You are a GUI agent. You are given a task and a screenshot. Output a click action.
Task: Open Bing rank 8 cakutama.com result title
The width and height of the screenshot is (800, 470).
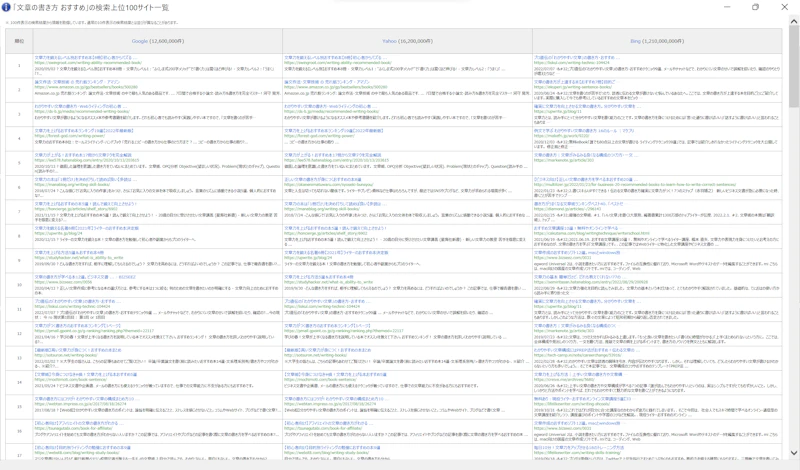coord(576,228)
